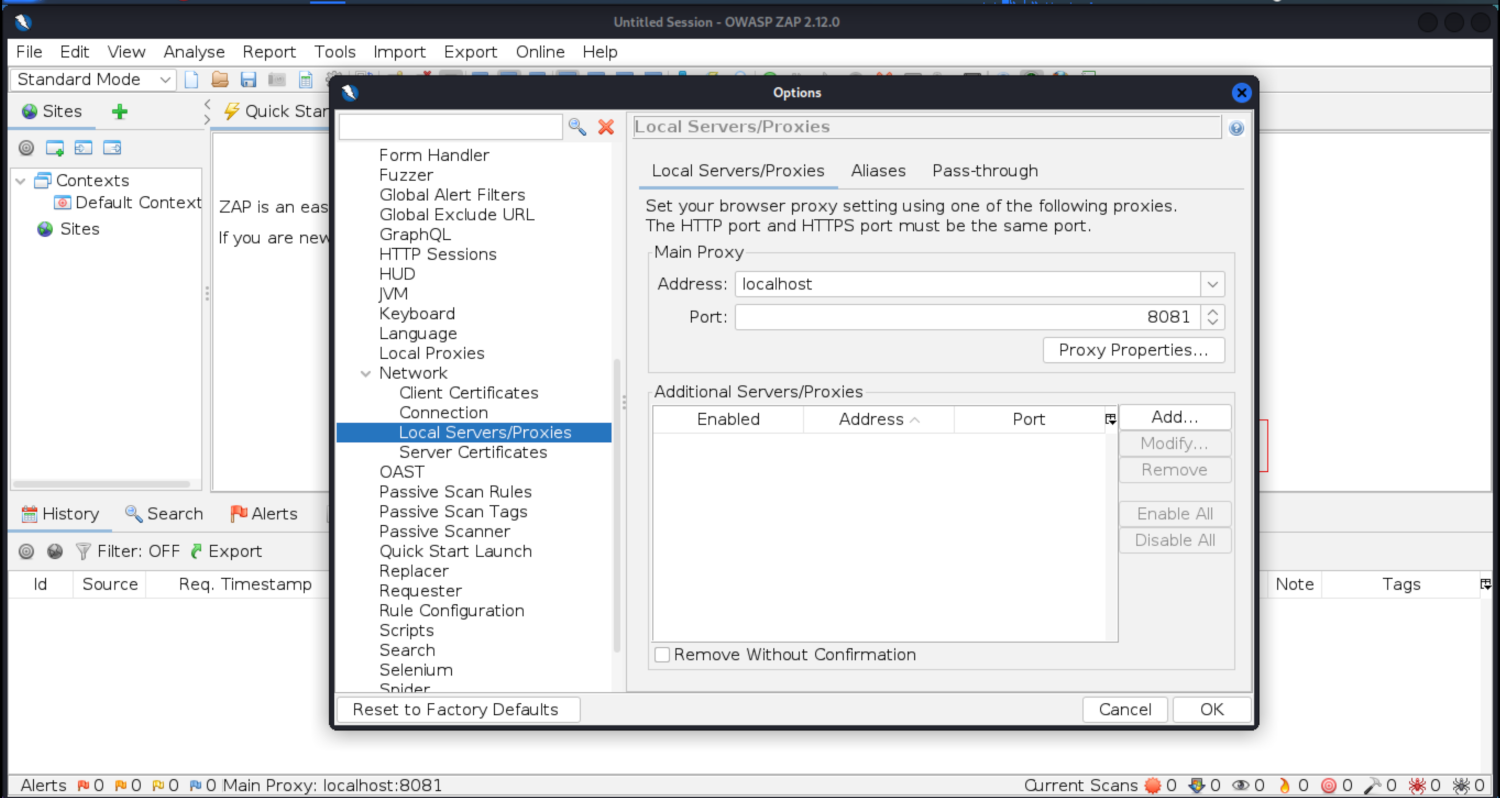Click the Export Context icon in Sites toolbar
The width and height of the screenshot is (1500, 798).
112,148
